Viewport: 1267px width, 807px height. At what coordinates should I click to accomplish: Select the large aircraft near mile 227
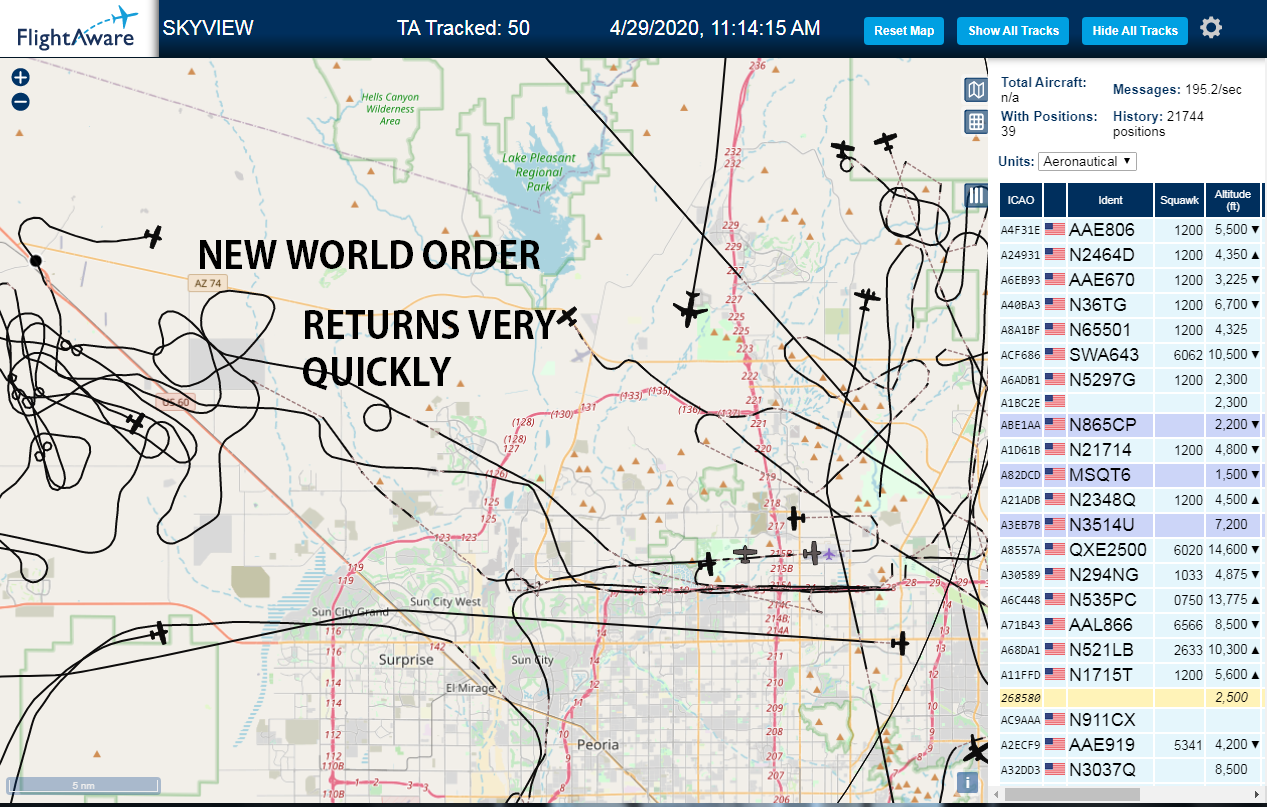tap(690, 309)
